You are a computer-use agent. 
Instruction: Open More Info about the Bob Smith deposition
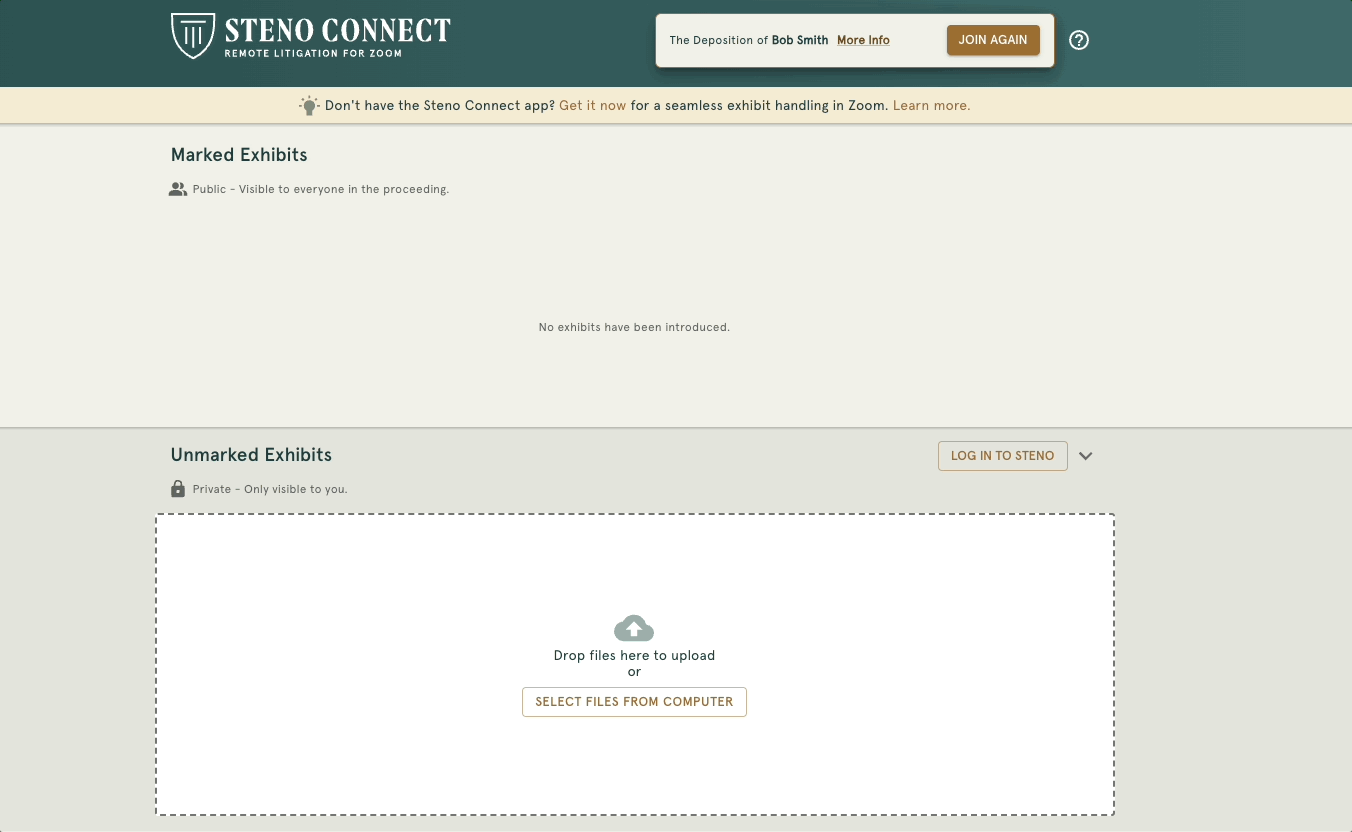pyautogui.click(x=862, y=40)
